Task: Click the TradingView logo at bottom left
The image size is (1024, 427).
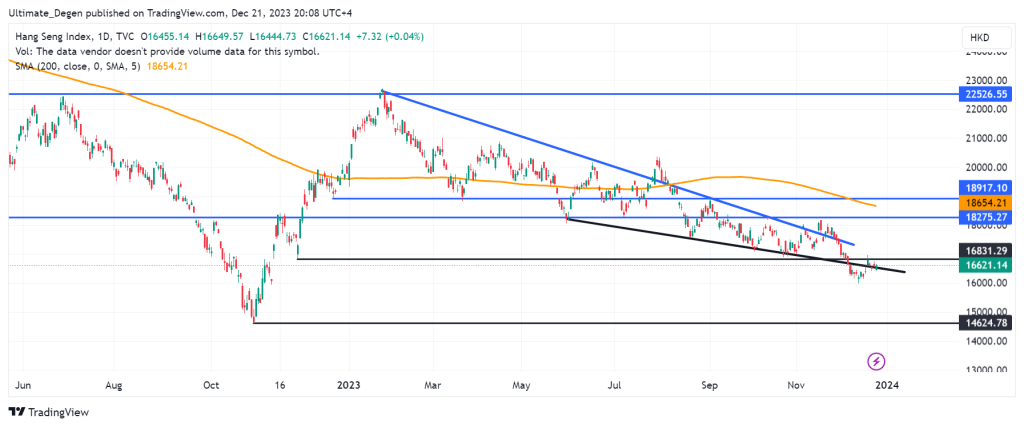Action: (x=47, y=412)
